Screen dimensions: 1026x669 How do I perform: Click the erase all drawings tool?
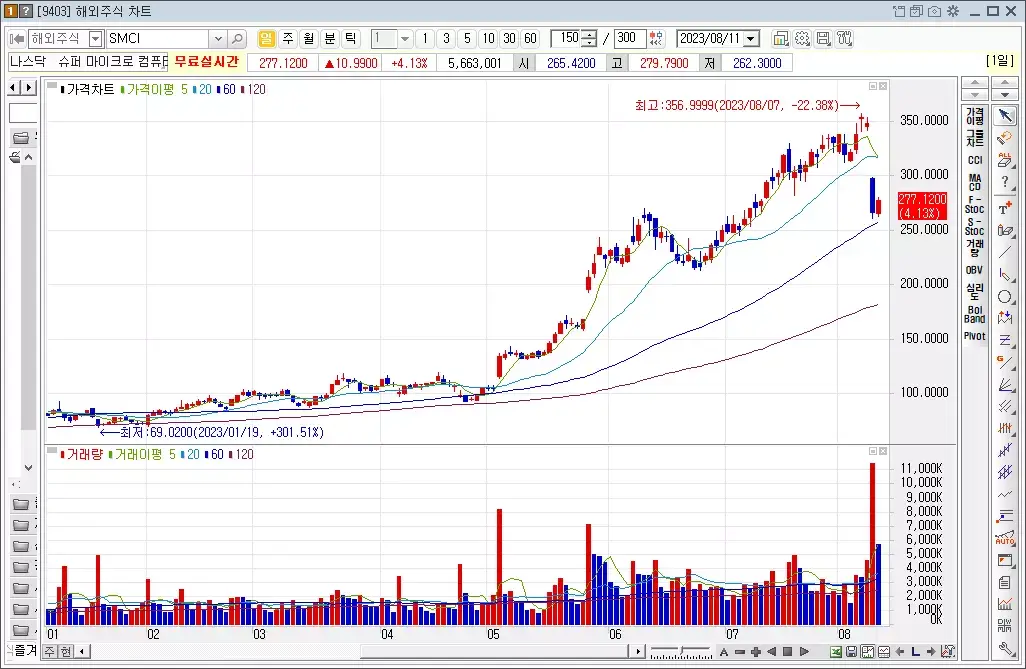point(1005,159)
